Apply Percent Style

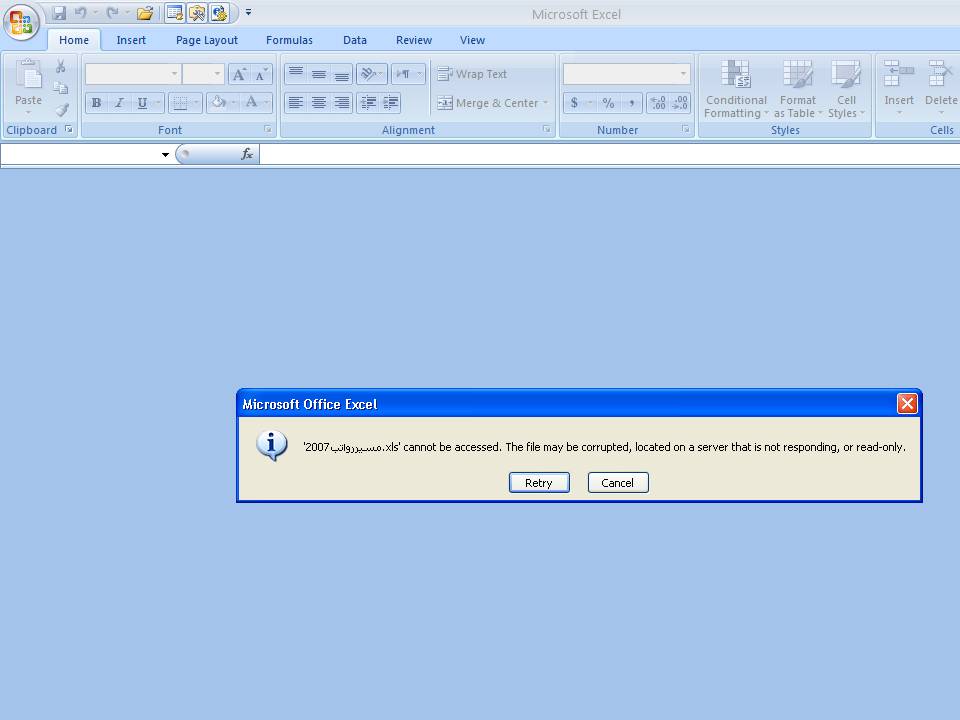pos(608,103)
